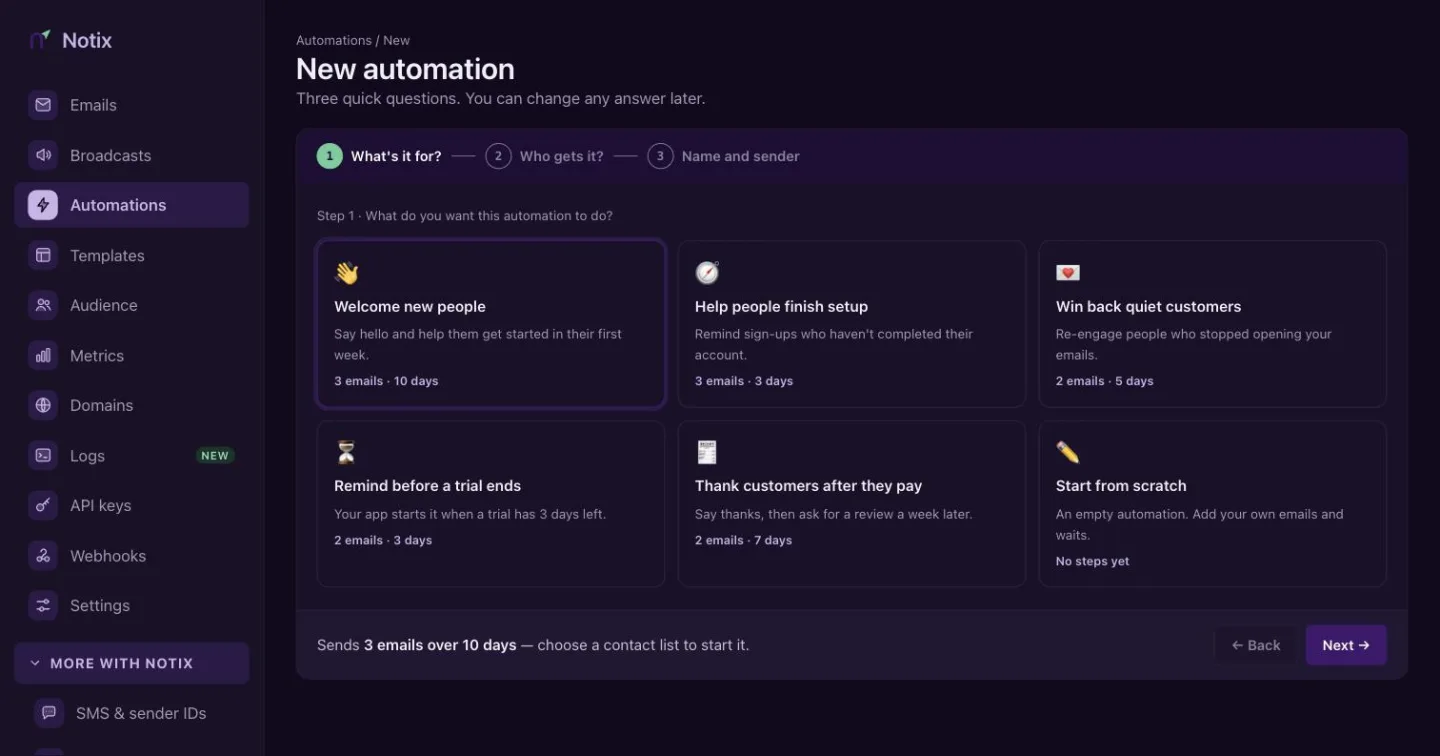Screen dimensions: 1440x756
Task: Click 'Three quick questions' subtitle text
Action: 501,99
